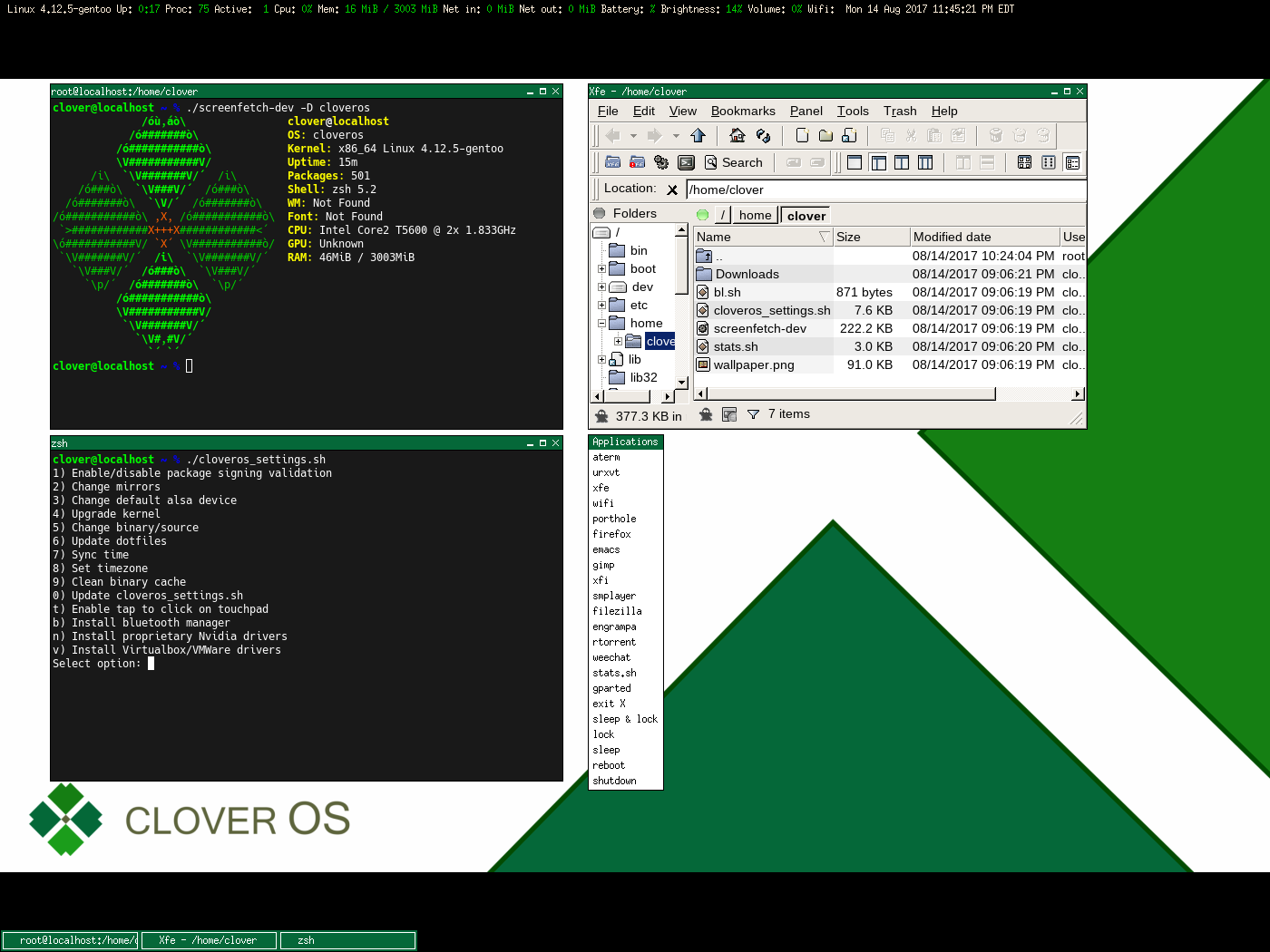Select the cloveros_settings.sh file row
Image resolution: width=1270 pixels, height=952 pixels.
(889, 310)
